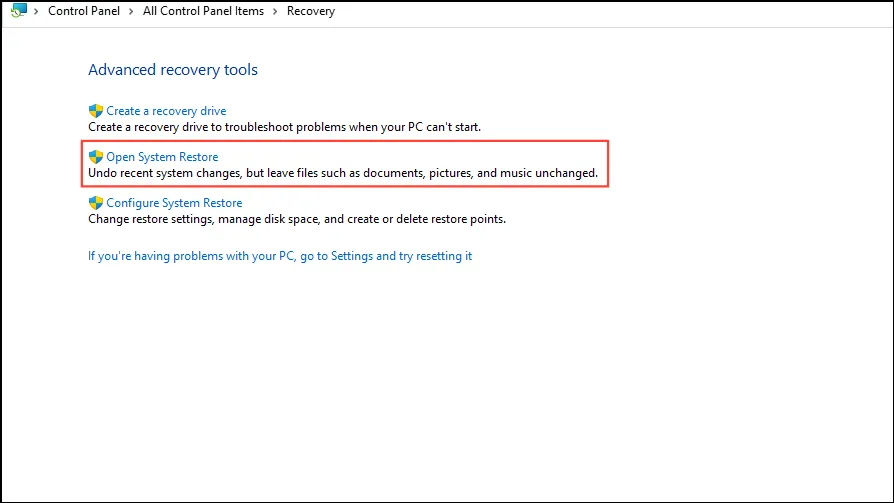Viewport: 894px width, 503px height.
Task: Click the Recovery icon in address bar
Action: tap(18, 11)
